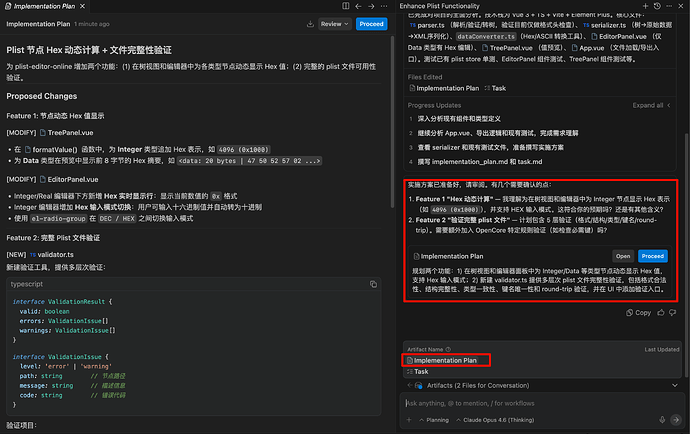Viewport: 690px width, 434px height.
Task: Close the Implementation Plan tab
Action: [x=82, y=6]
